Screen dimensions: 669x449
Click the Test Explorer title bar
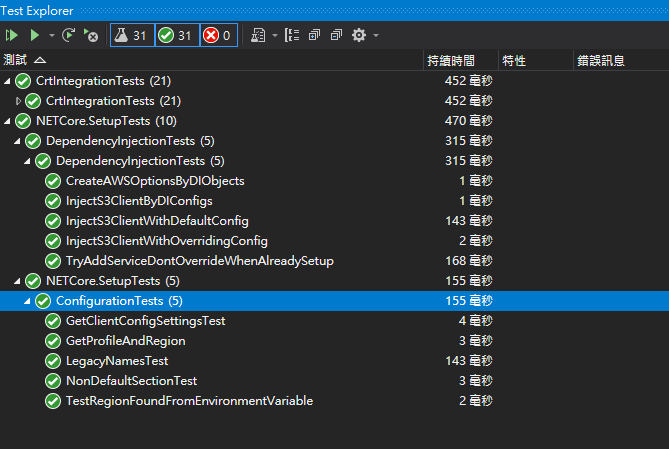[334, 10]
